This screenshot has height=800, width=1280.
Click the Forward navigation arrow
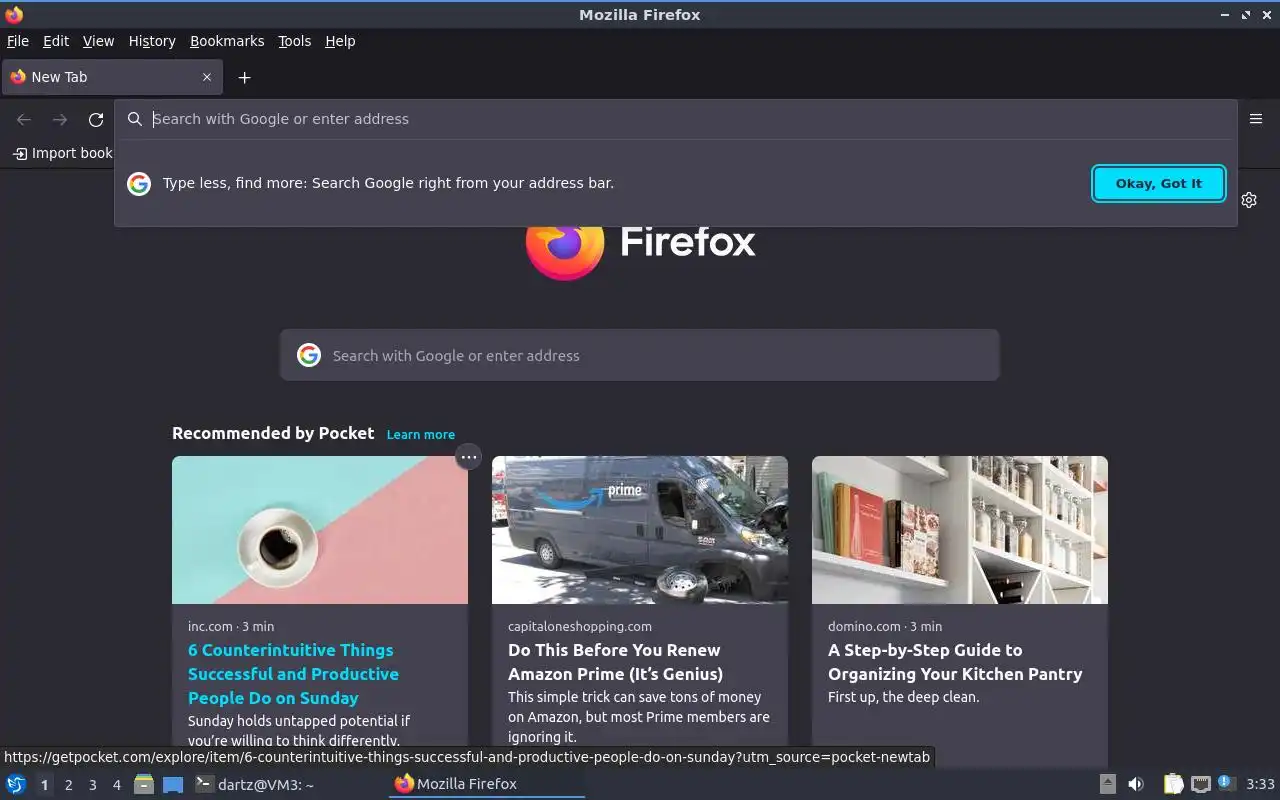tap(60, 119)
